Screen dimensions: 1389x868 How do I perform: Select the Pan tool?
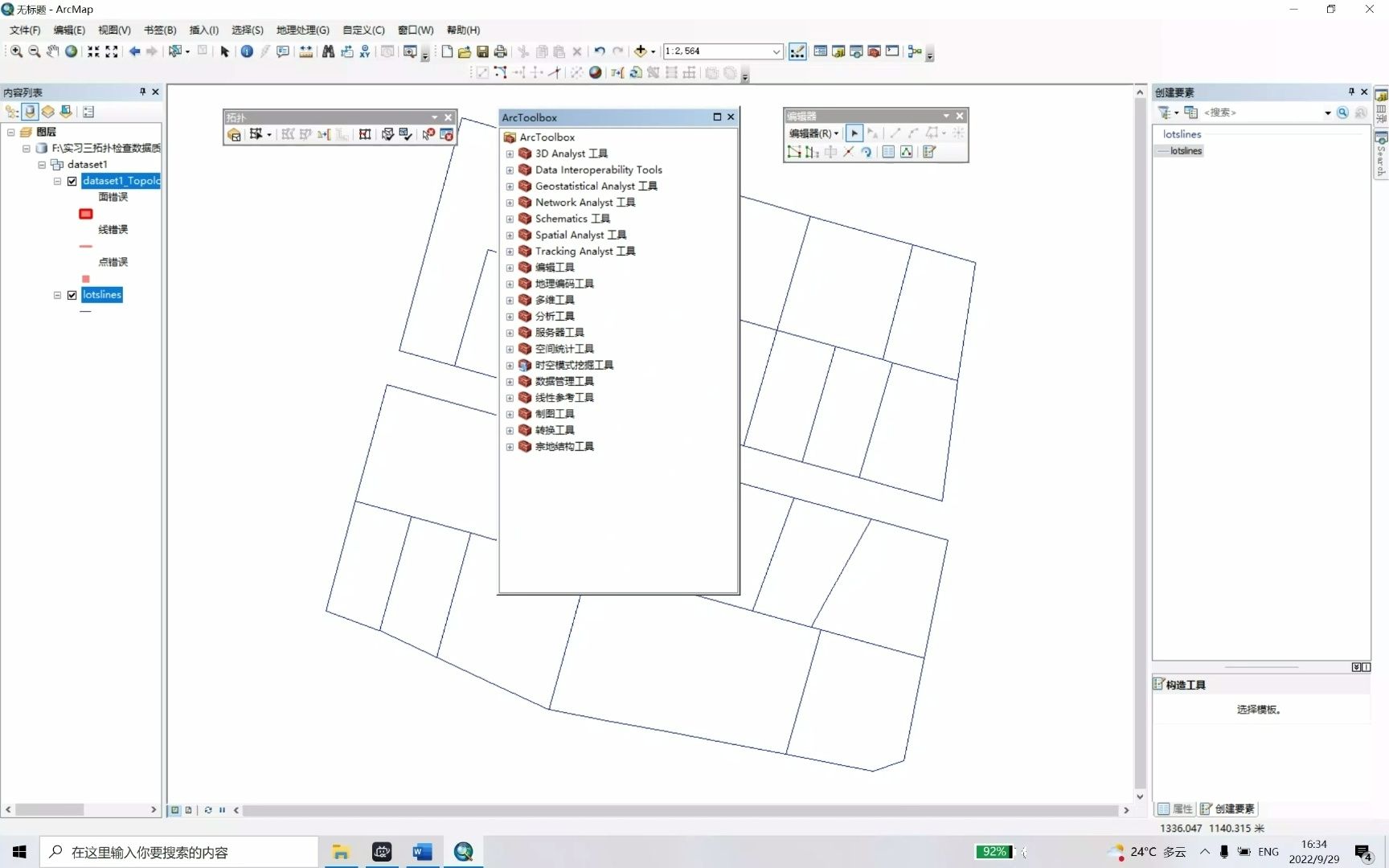pos(52,51)
